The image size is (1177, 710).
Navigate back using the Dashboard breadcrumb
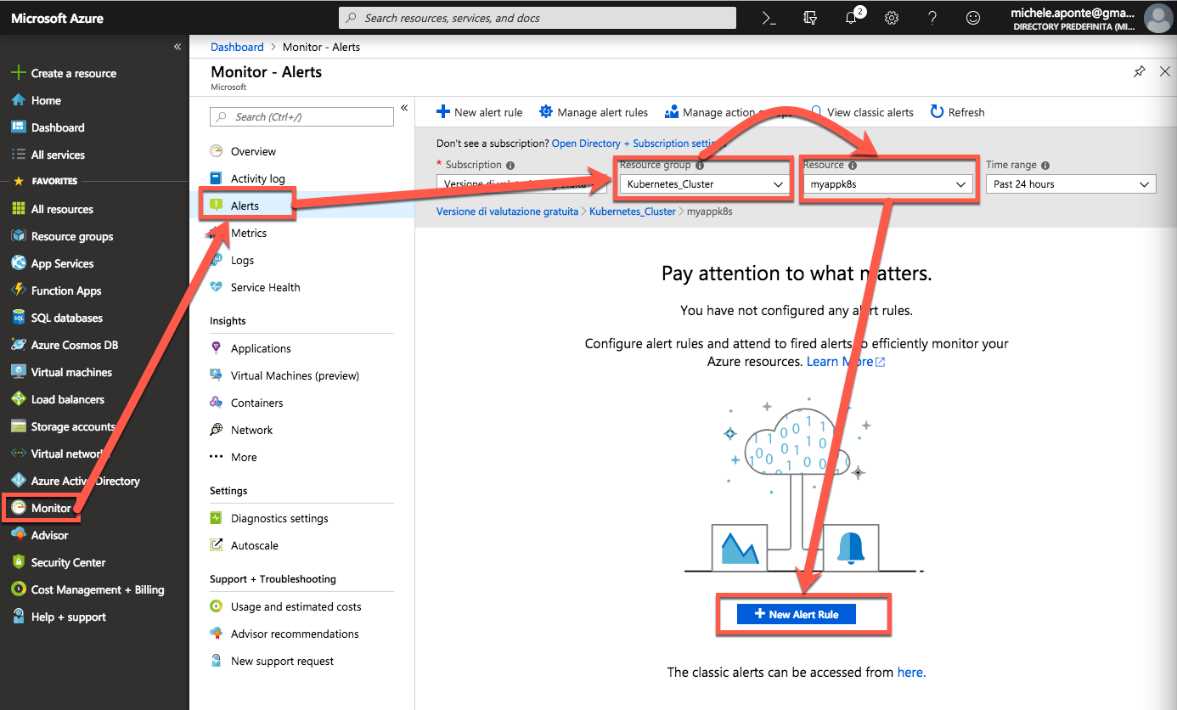[x=236, y=46]
